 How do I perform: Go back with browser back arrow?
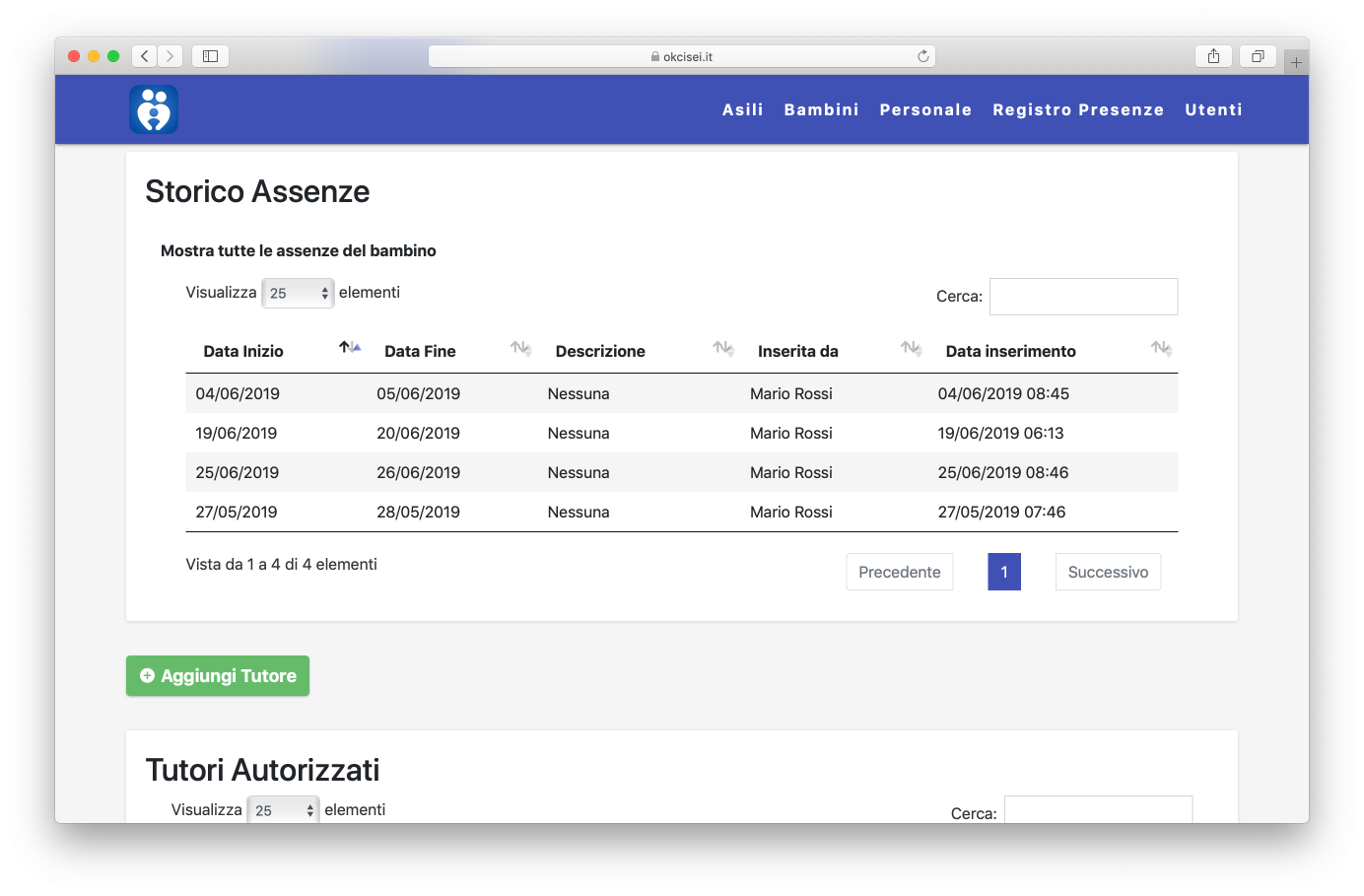point(145,56)
